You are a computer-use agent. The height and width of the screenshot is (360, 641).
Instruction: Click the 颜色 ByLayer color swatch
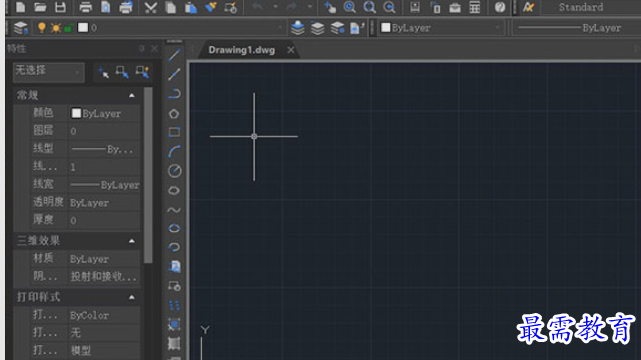(76, 113)
